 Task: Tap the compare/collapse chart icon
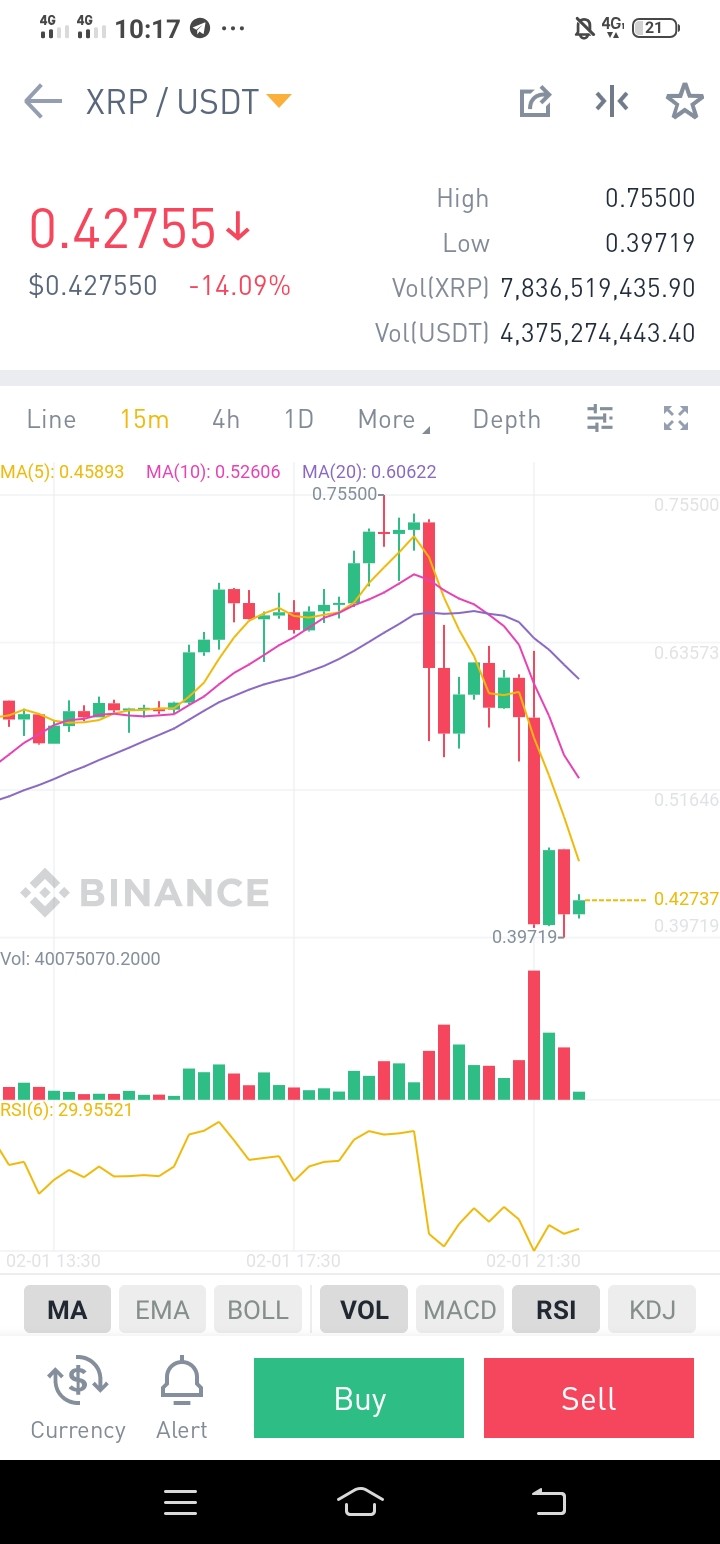(x=611, y=101)
